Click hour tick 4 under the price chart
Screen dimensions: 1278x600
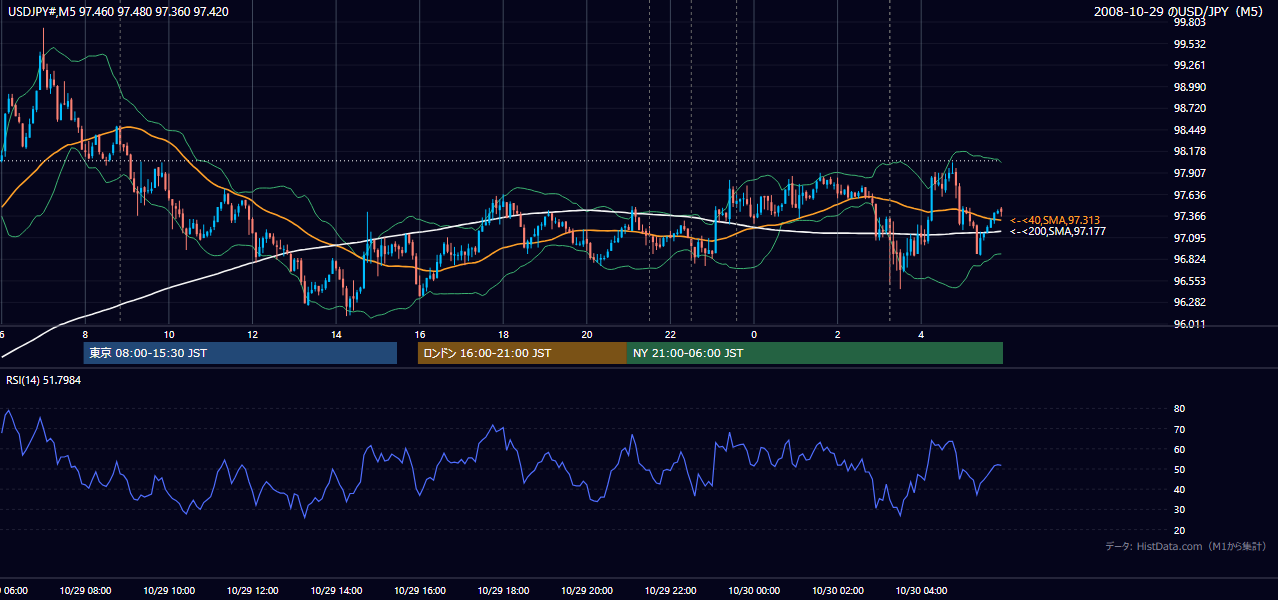[920, 334]
